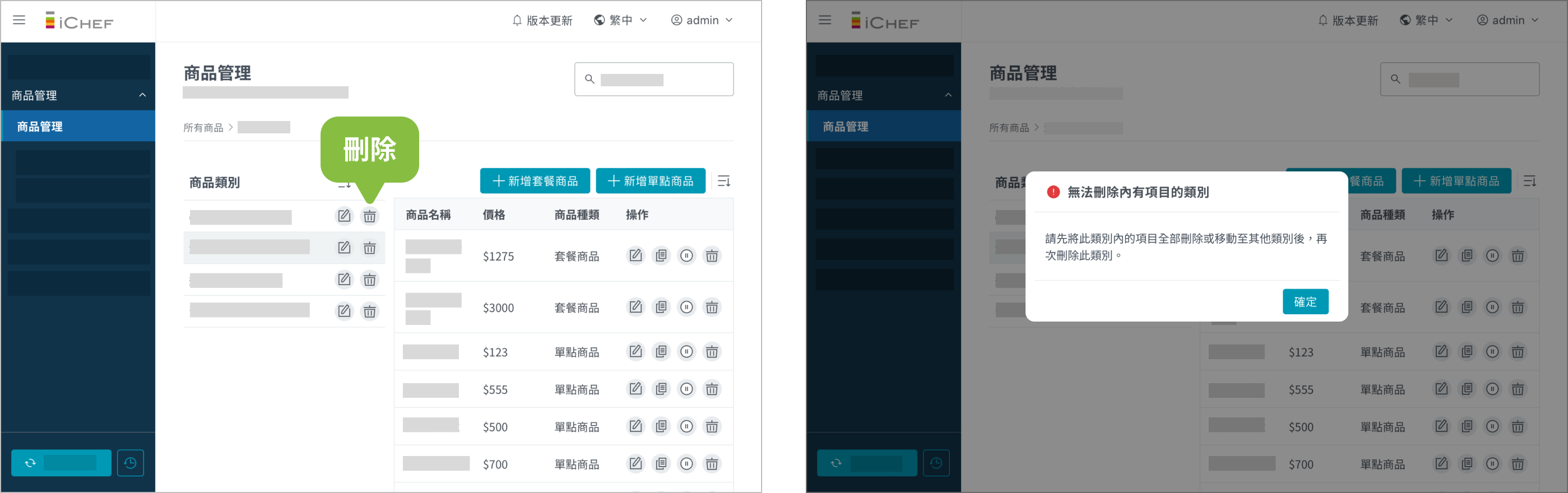The height and width of the screenshot is (493, 1568).
Task: Click 版本更新 bell in the undimmed header
Action: click(542, 21)
